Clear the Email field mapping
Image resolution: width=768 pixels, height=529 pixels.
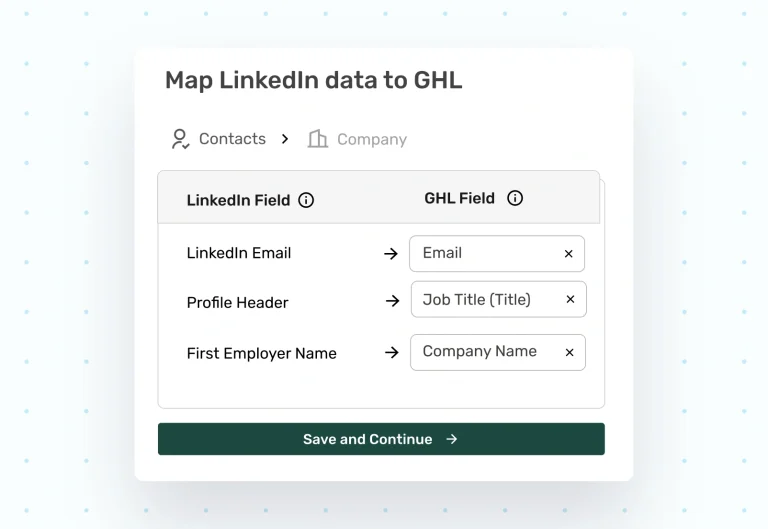(569, 254)
